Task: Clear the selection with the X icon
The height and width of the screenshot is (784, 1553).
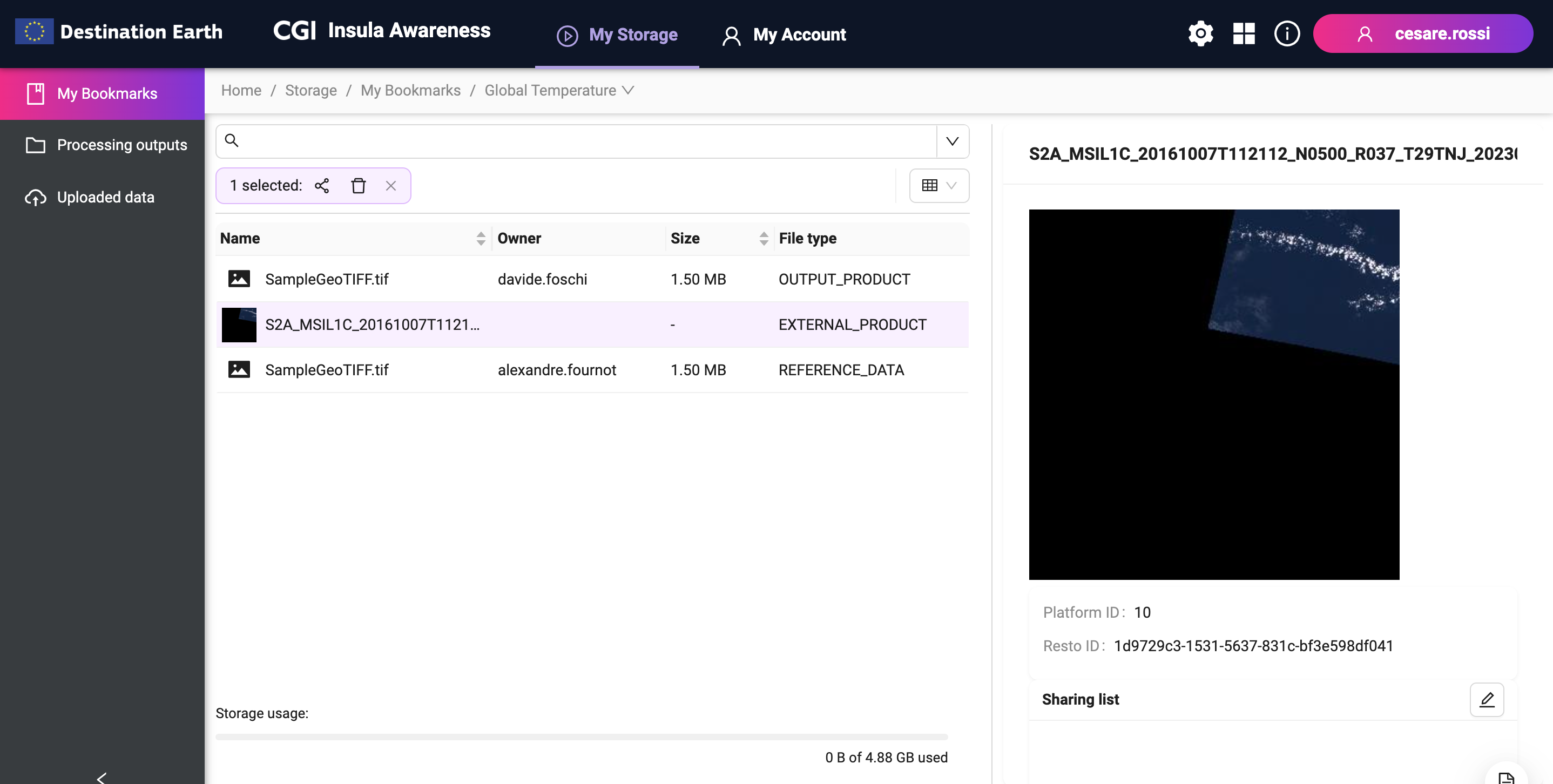Action: coord(390,186)
